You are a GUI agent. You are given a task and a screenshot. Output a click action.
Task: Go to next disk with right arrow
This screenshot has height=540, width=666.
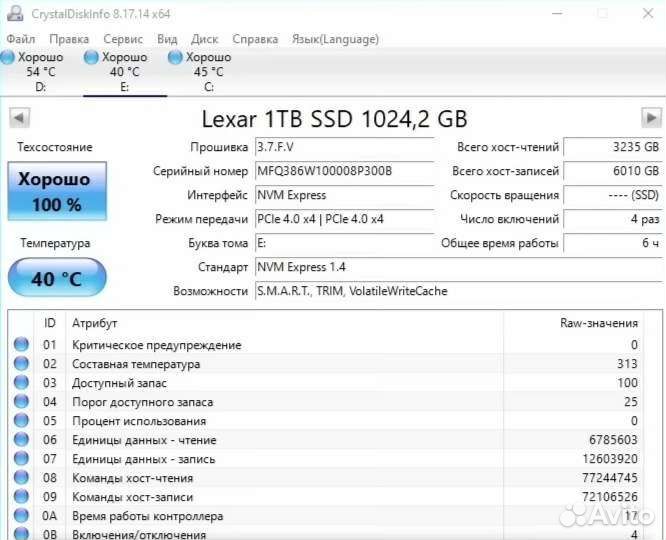point(651,118)
